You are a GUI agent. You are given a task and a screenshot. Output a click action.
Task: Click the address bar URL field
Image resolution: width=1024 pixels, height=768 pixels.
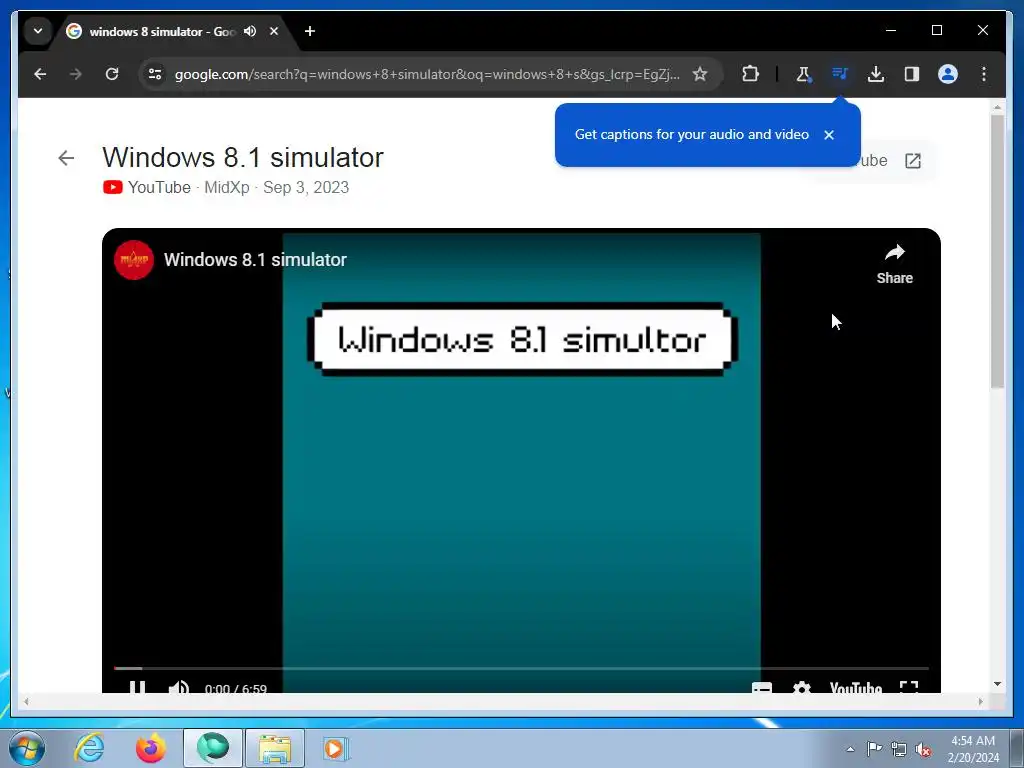click(427, 74)
